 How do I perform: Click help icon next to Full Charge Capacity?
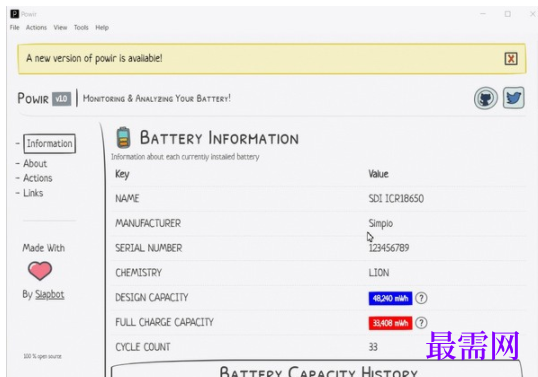tap(421, 323)
